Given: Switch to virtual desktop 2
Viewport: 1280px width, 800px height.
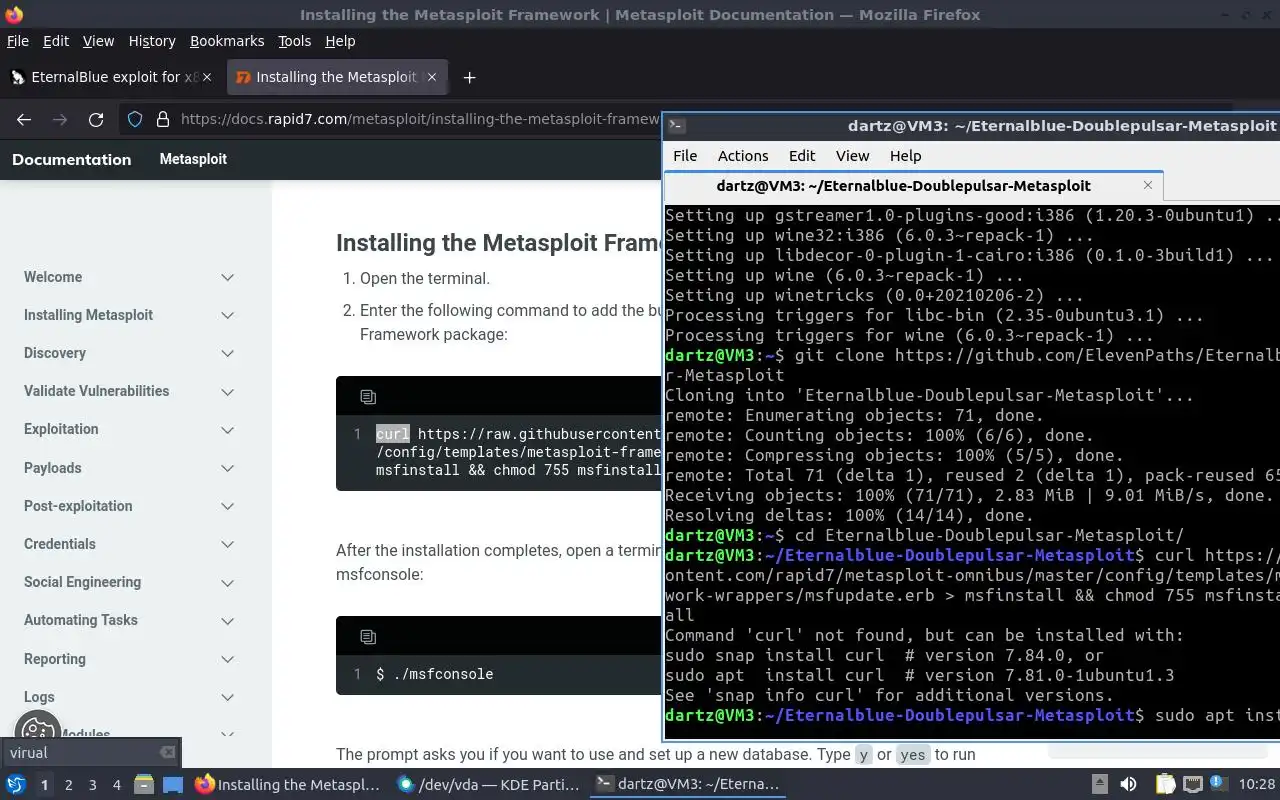Looking at the screenshot, I should (68, 785).
